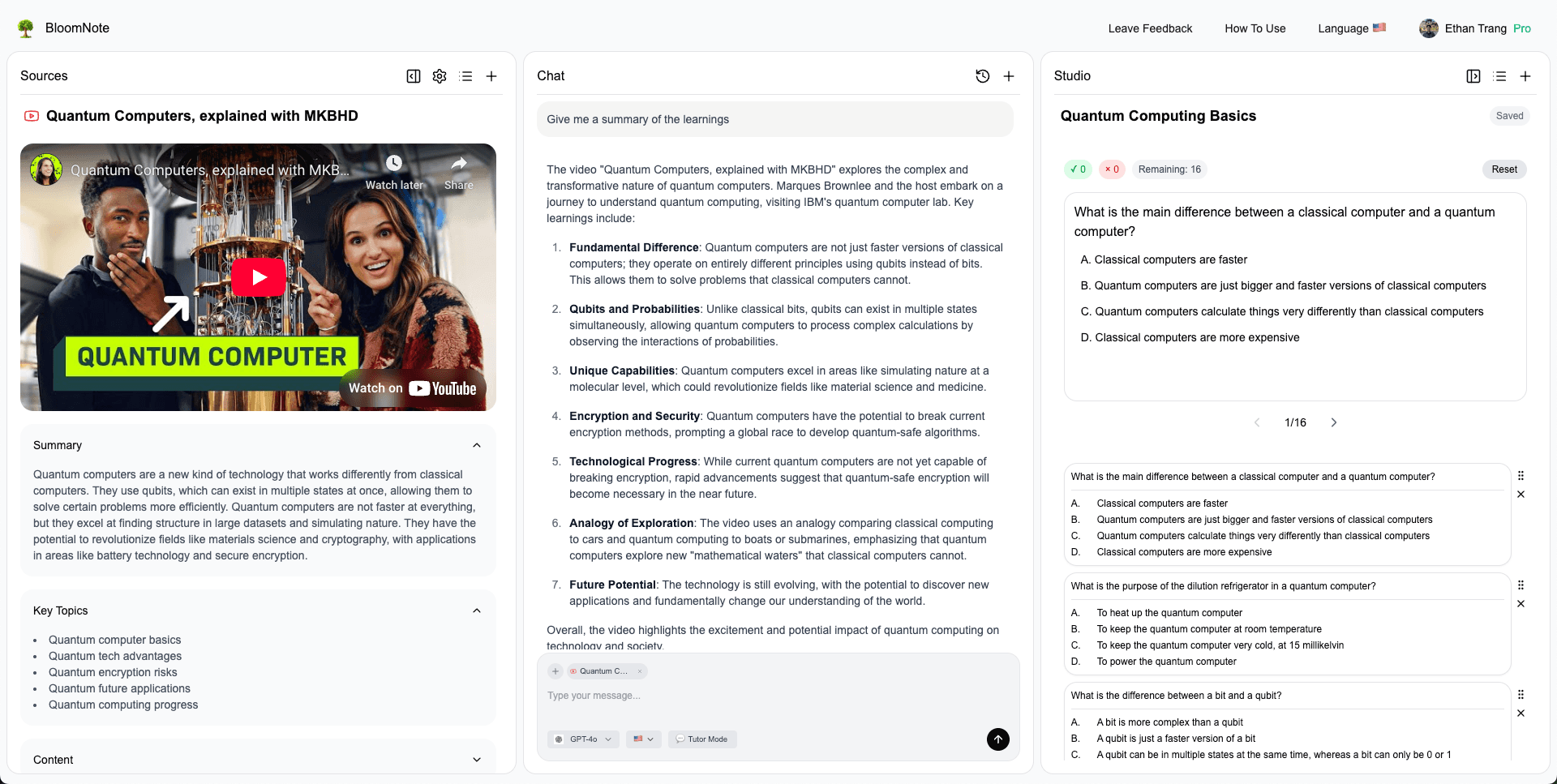Open Sources settings gear icon
The height and width of the screenshot is (784, 1557).
tap(440, 76)
